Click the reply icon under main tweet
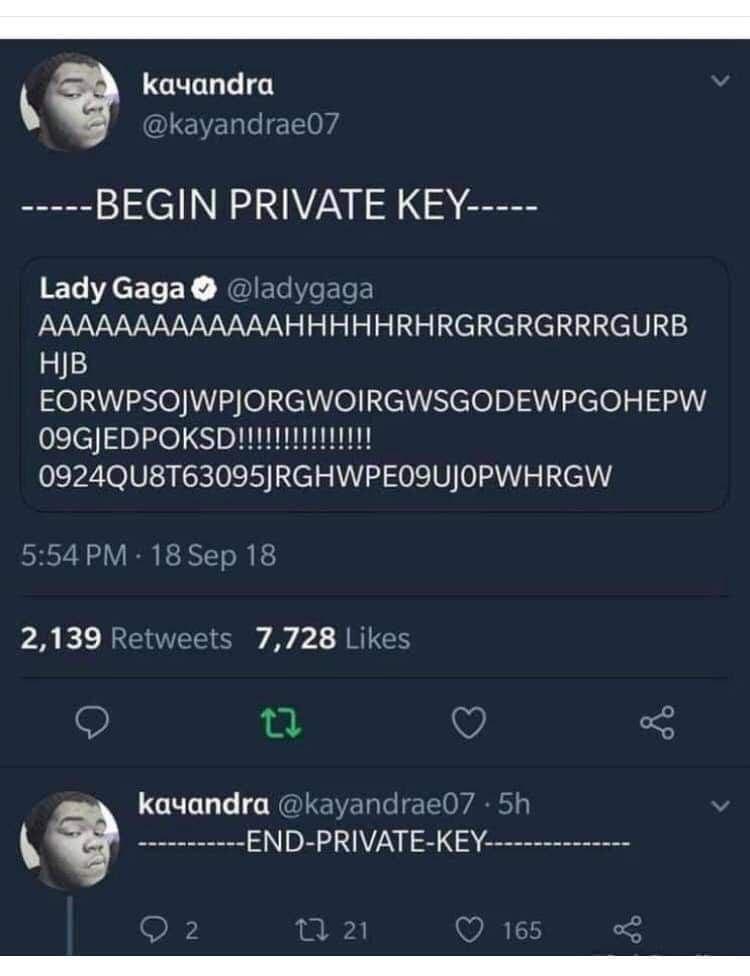 pyautogui.click(x=92, y=723)
